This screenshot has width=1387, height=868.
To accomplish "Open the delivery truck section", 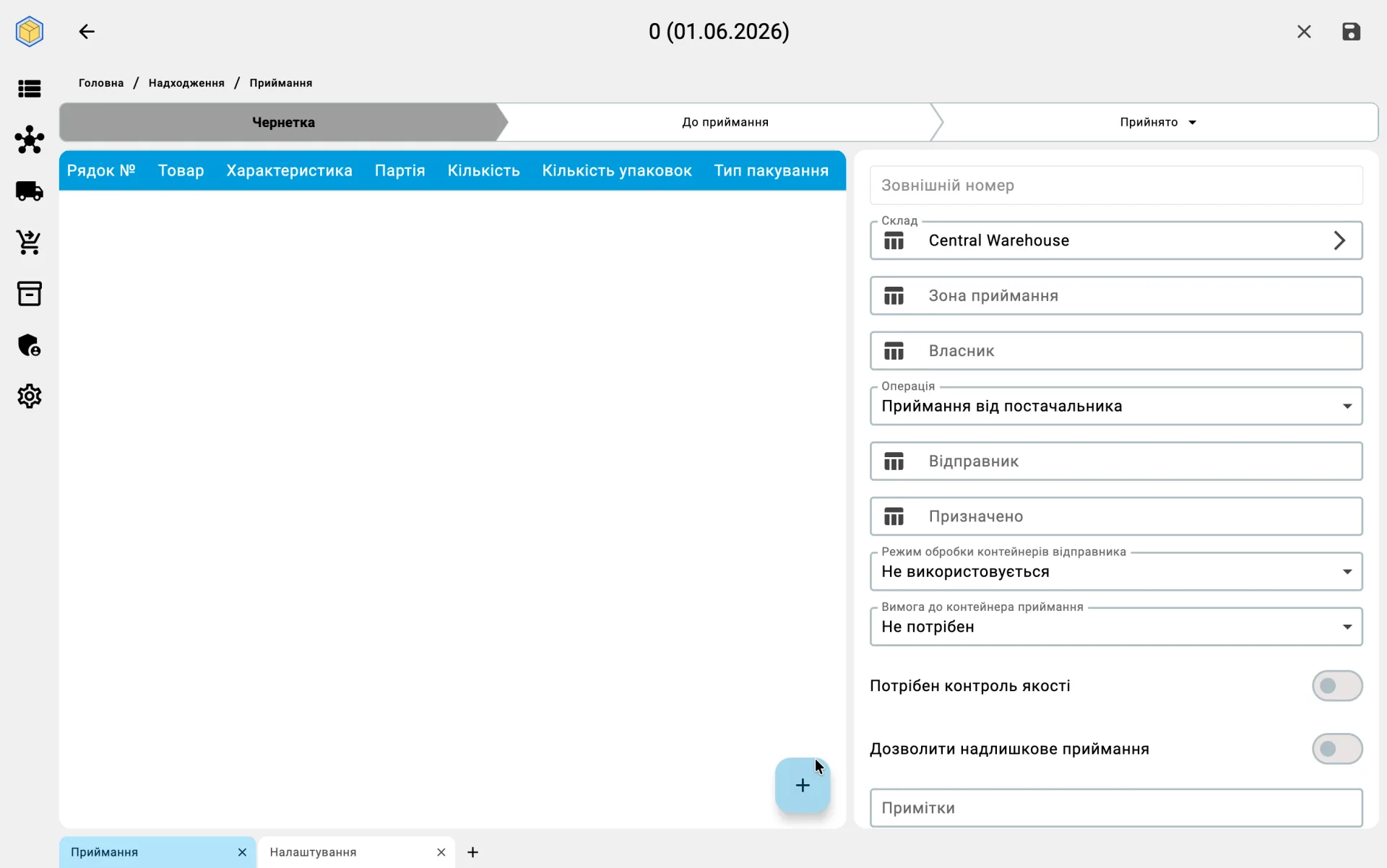I will click(x=30, y=191).
